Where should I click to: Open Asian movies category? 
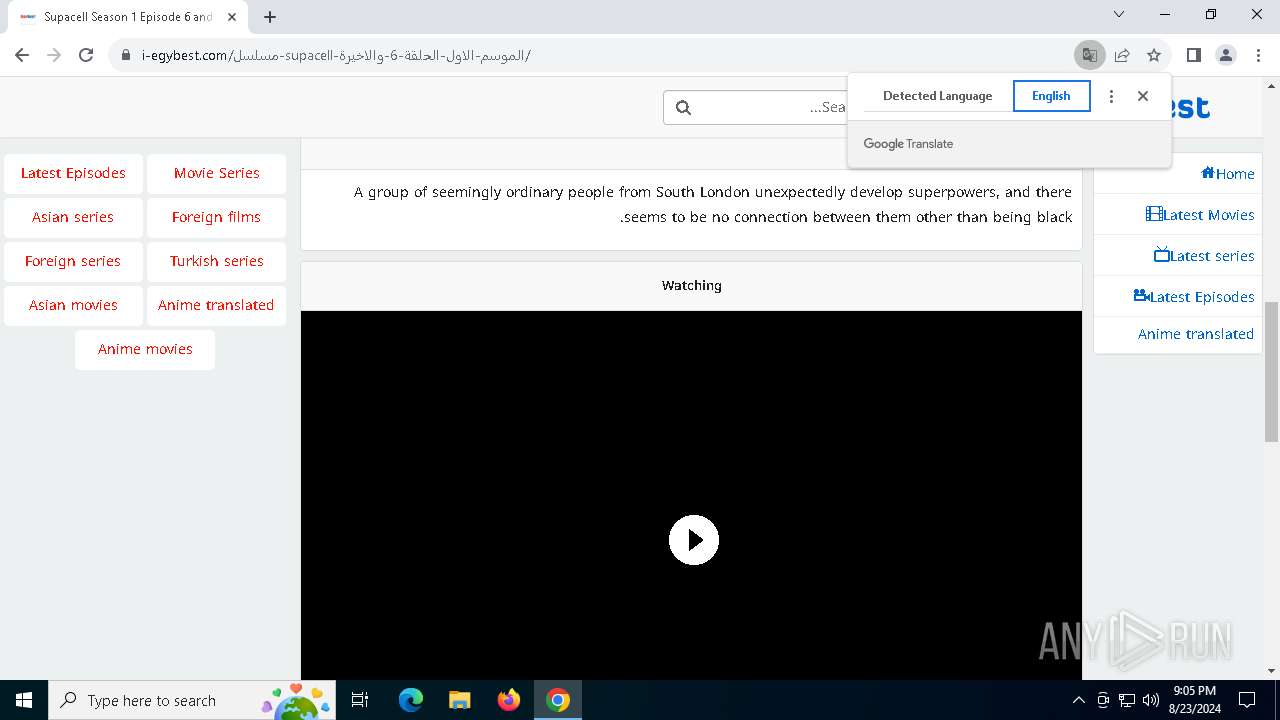point(73,305)
